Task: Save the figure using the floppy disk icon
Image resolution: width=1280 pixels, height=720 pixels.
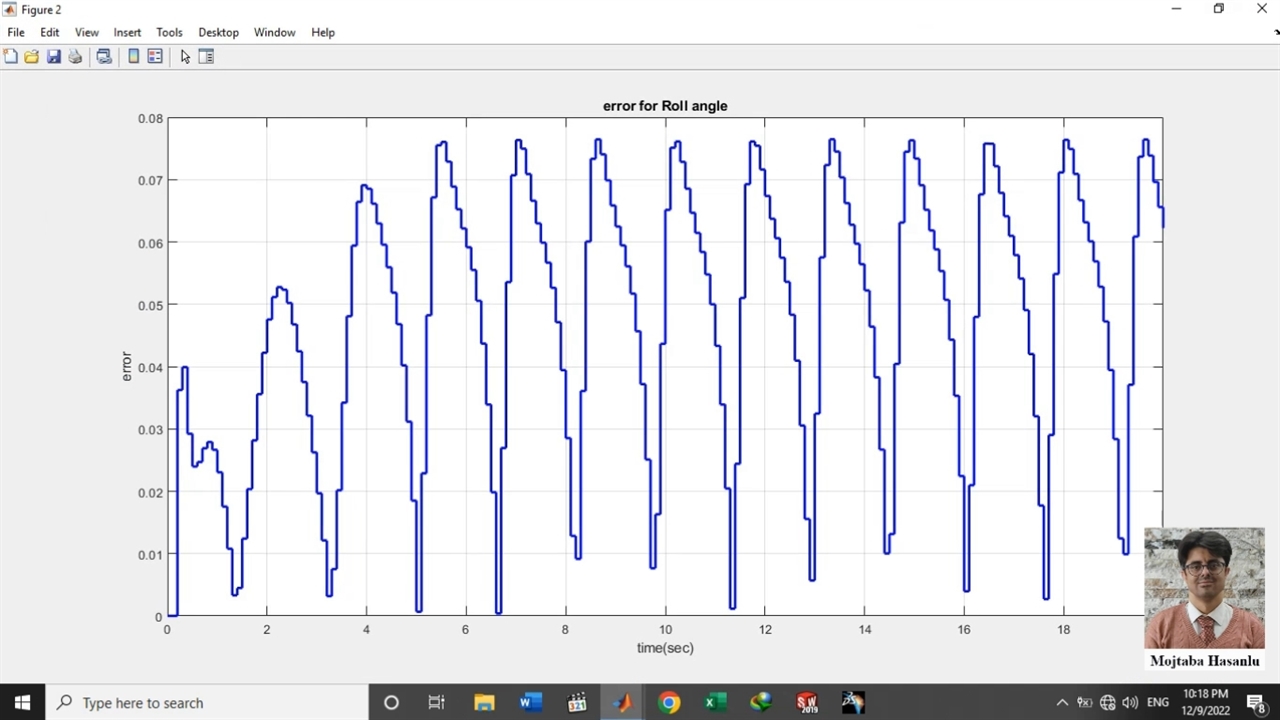Action: coord(54,57)
